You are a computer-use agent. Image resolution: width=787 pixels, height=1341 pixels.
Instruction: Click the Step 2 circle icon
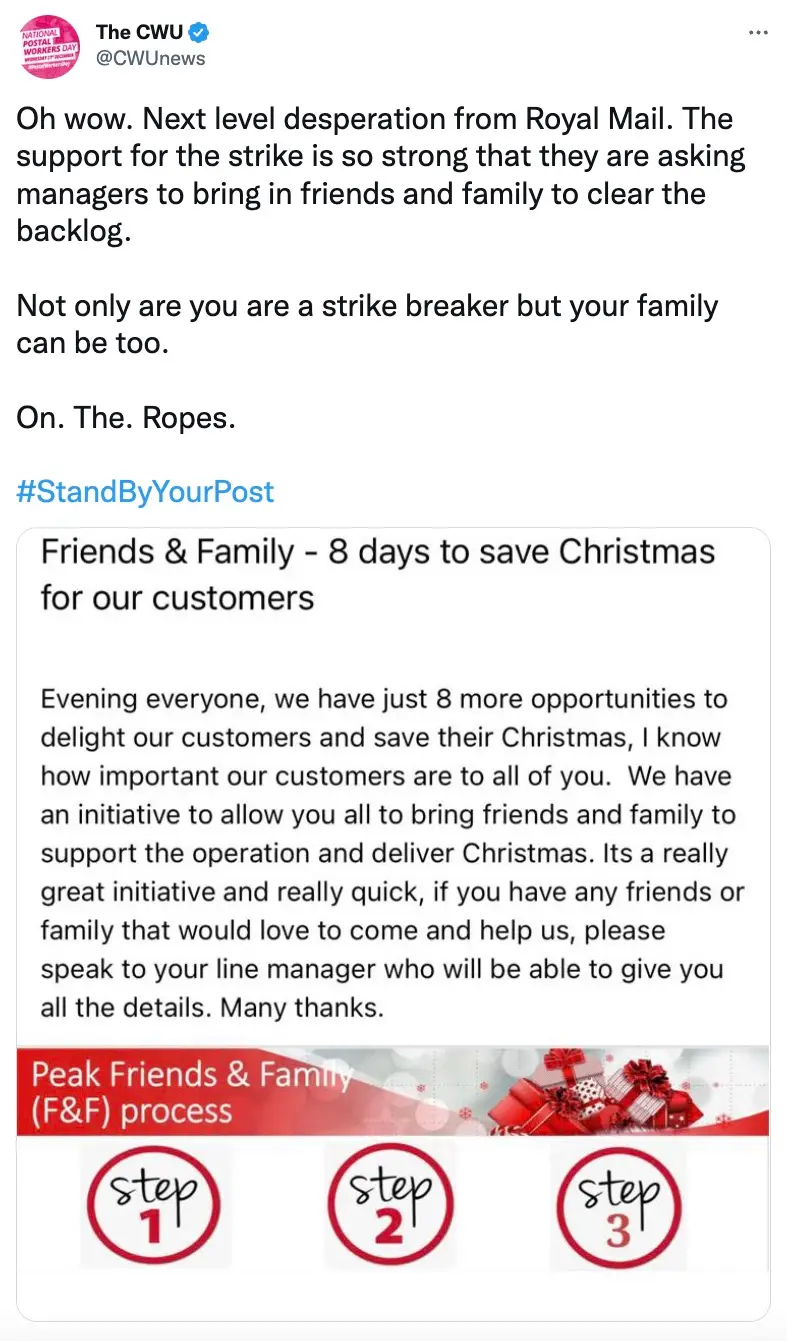(389, 1205)
